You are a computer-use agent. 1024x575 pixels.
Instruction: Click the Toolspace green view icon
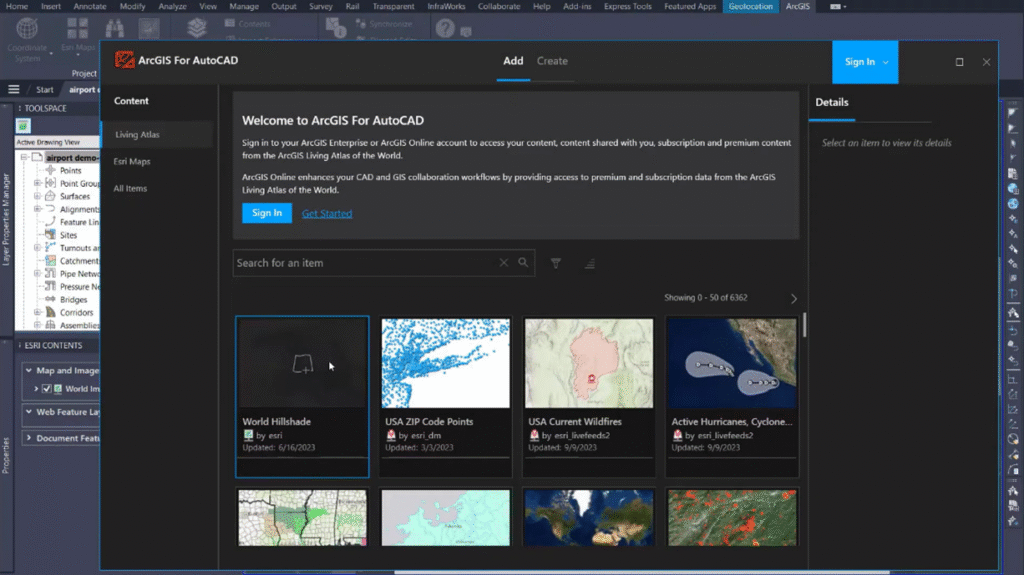23,125
